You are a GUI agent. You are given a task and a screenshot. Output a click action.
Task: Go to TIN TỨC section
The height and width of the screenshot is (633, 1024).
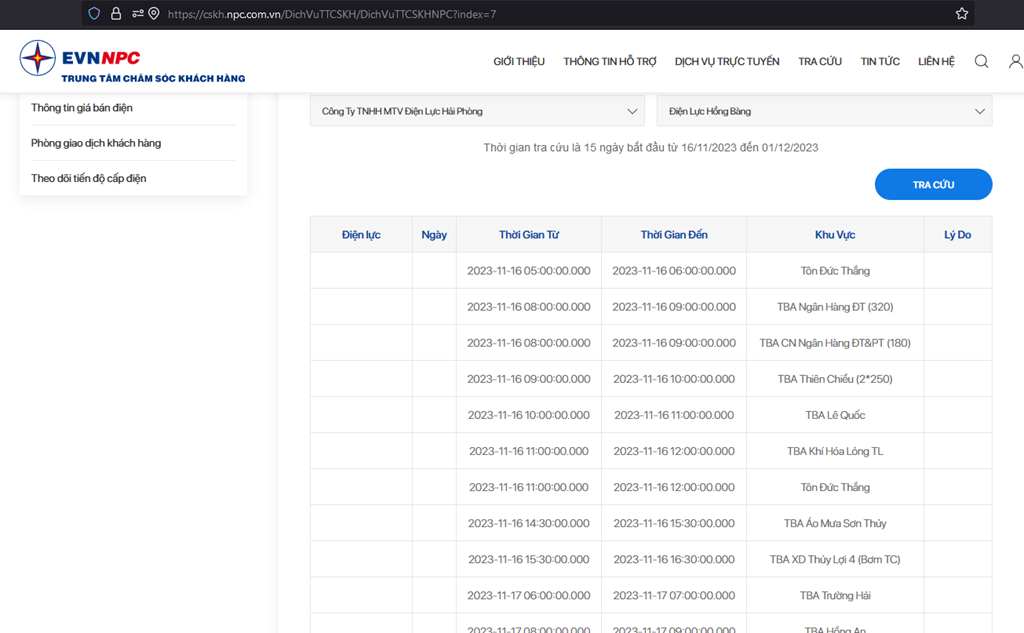tap(880, 61)
